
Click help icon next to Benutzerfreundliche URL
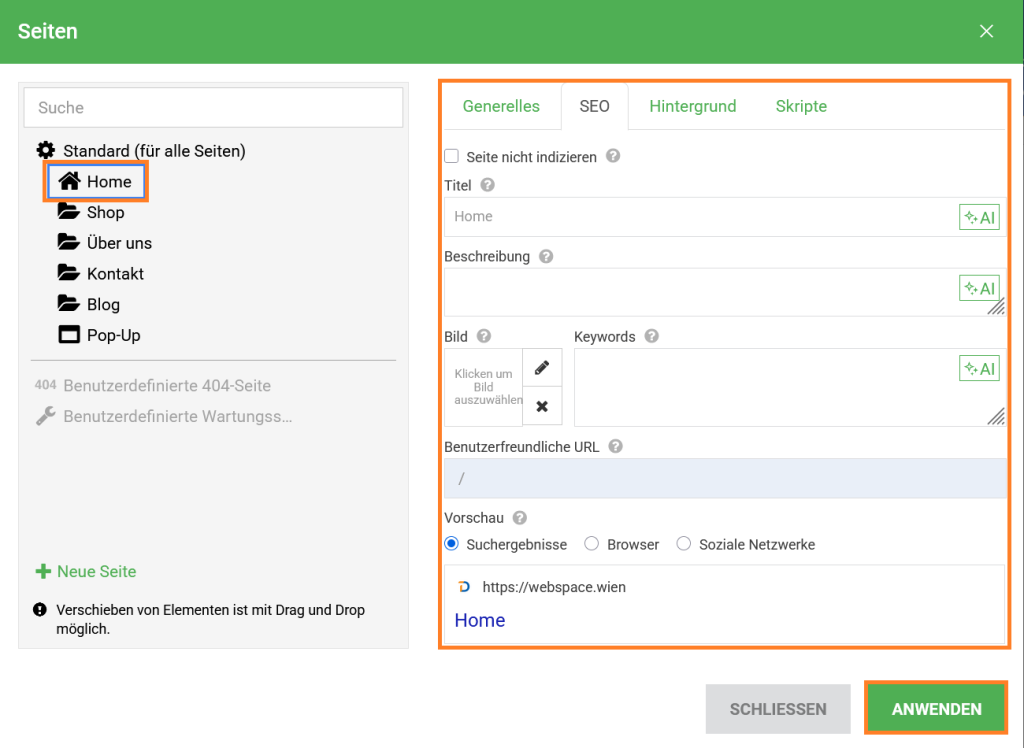point(616,447)
